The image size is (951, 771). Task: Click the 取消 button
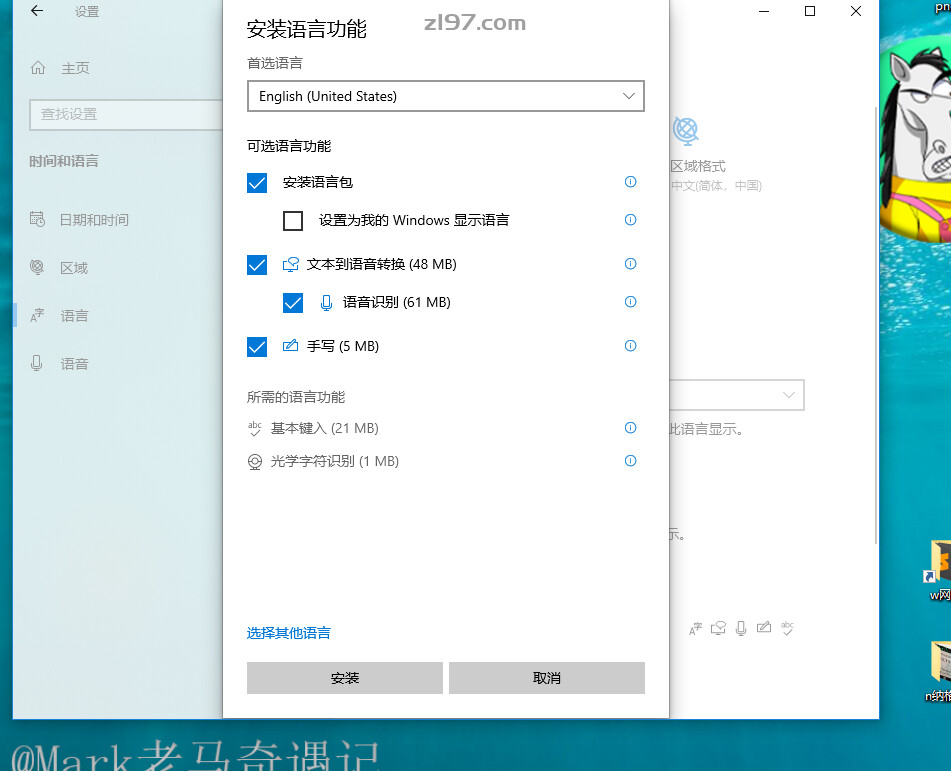click(546, 678)
